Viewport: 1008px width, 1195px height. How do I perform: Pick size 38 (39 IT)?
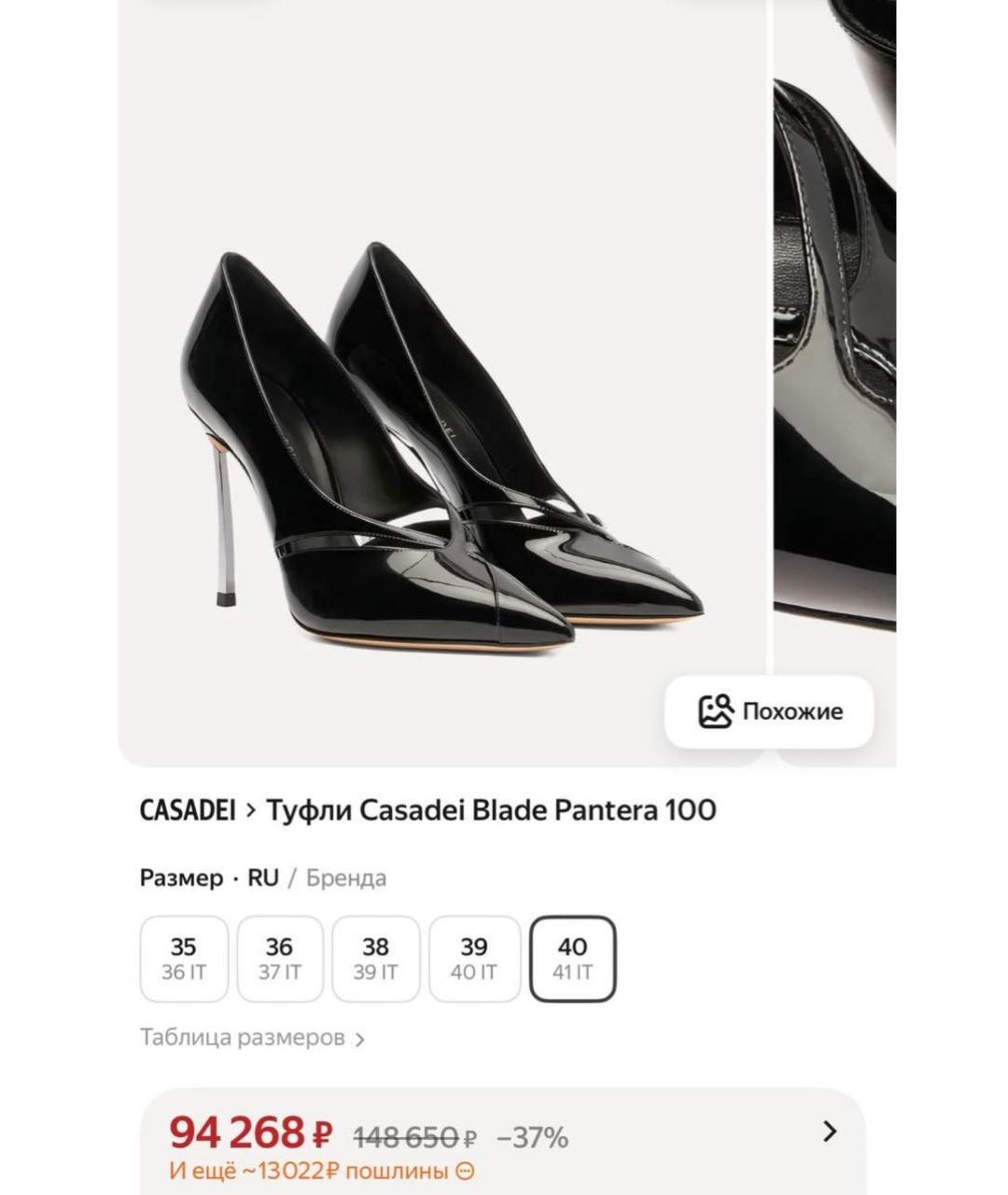coord(375,959)
